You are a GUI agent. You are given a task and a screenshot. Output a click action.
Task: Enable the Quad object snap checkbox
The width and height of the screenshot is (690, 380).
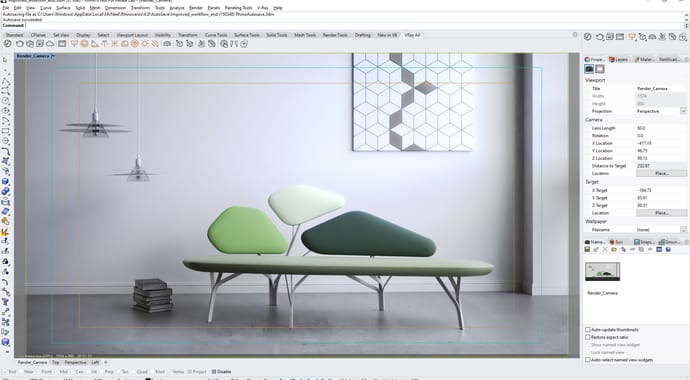134,372
